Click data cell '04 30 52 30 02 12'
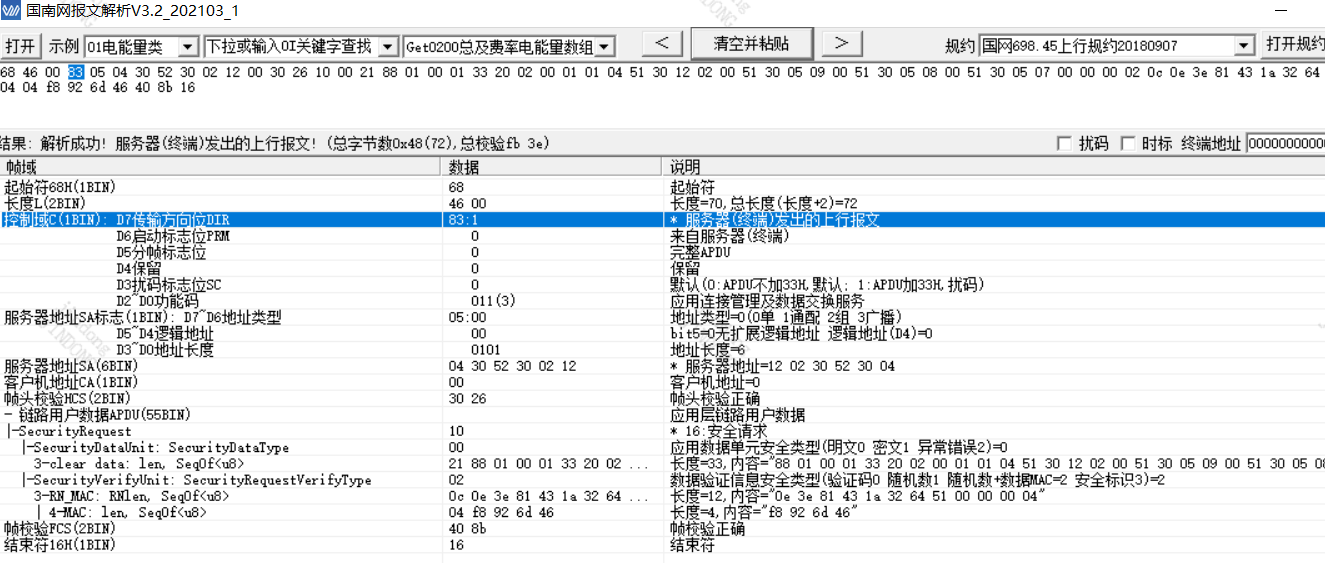Viewport: 1325px width, 563px height. pyautogui.click(x=513, y=366)
